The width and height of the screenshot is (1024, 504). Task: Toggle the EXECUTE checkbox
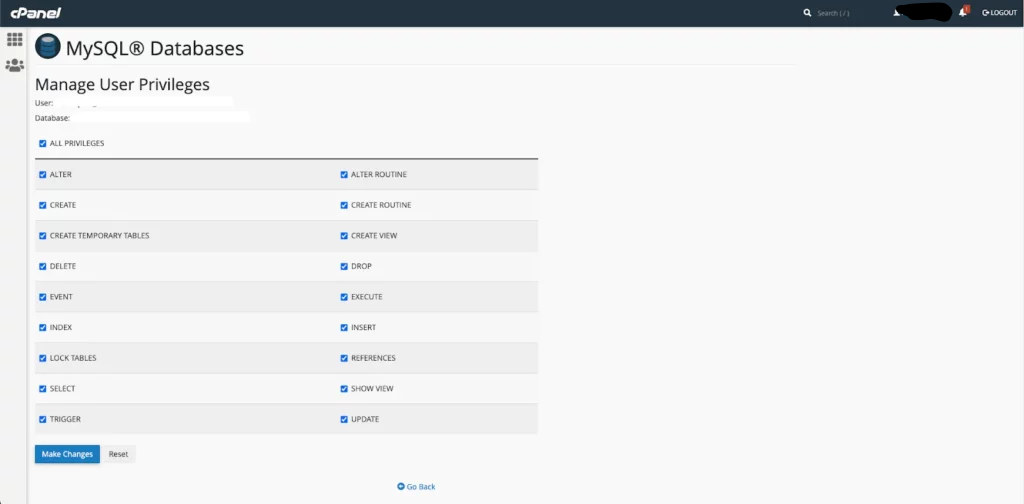click(344, 297)
